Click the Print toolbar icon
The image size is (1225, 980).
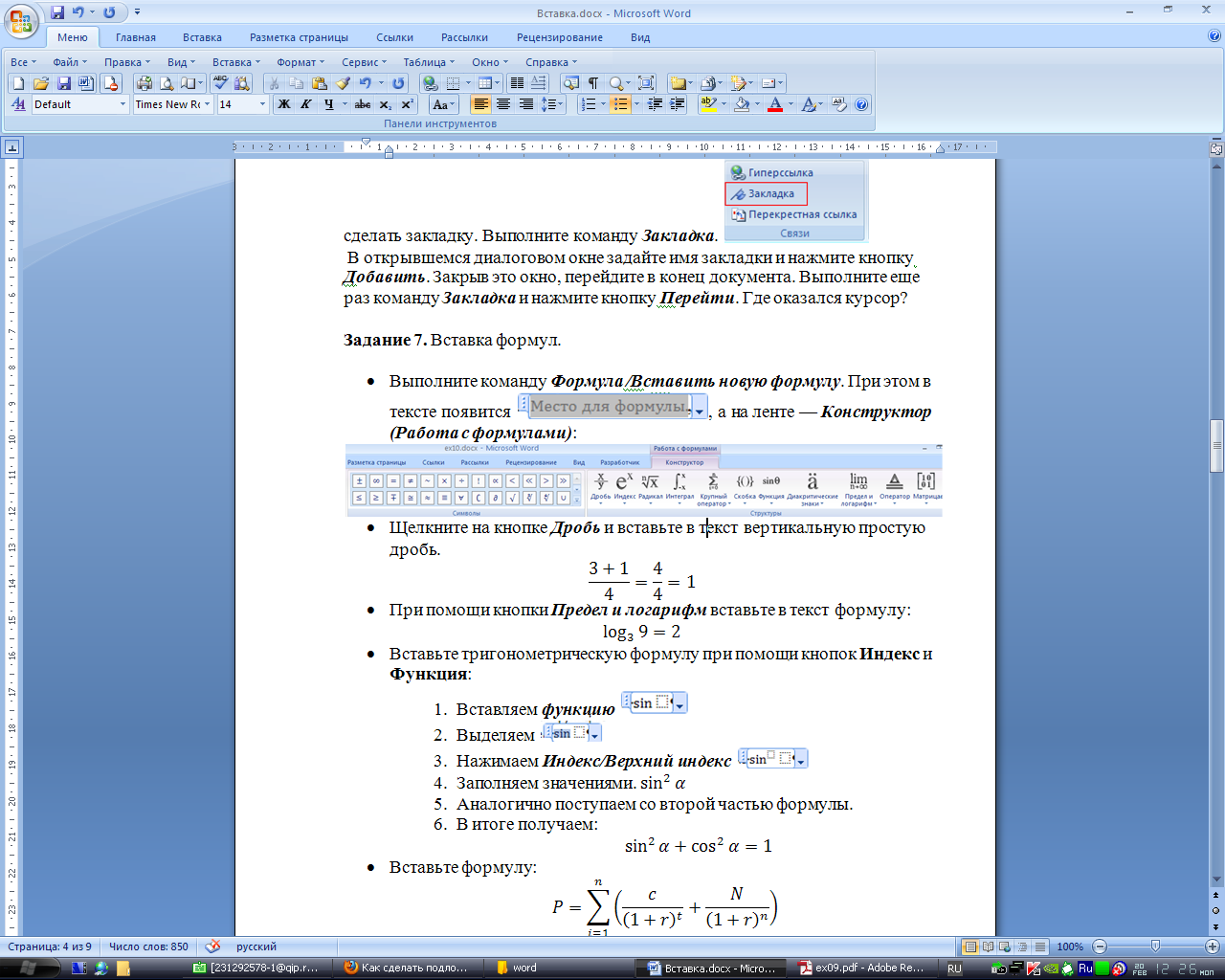click(145, 83)
